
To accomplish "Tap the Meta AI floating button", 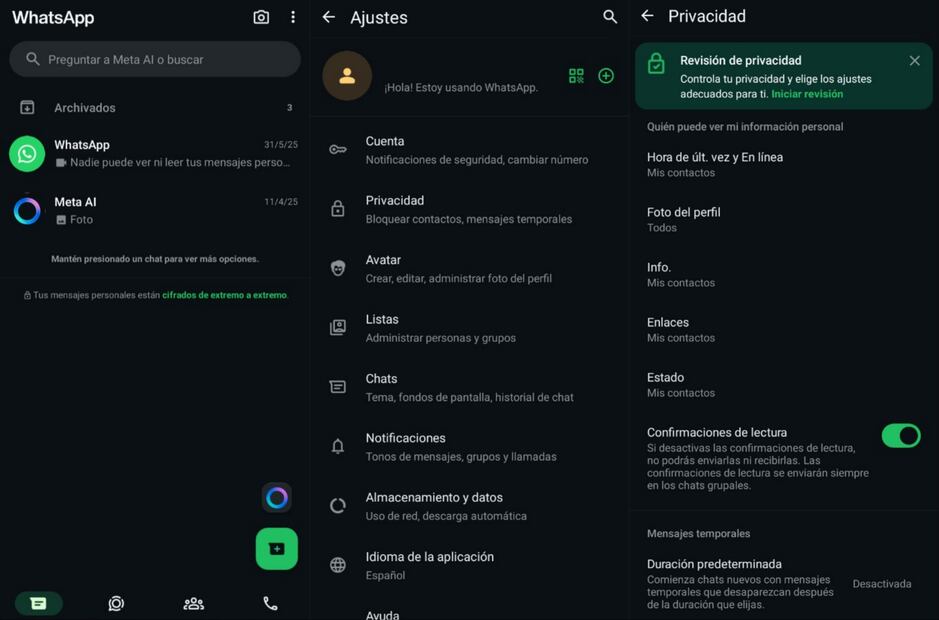I will 277,497.
